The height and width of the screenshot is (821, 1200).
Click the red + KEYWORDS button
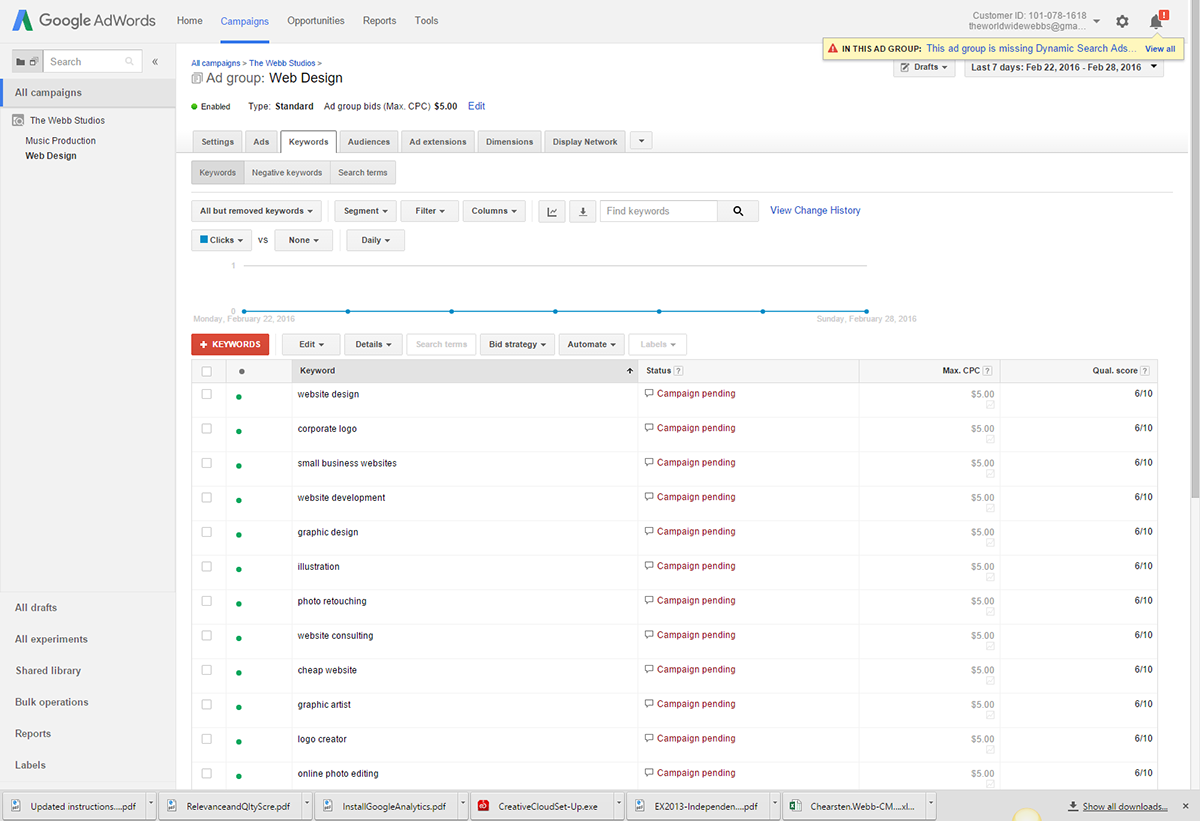click(230, 344)
